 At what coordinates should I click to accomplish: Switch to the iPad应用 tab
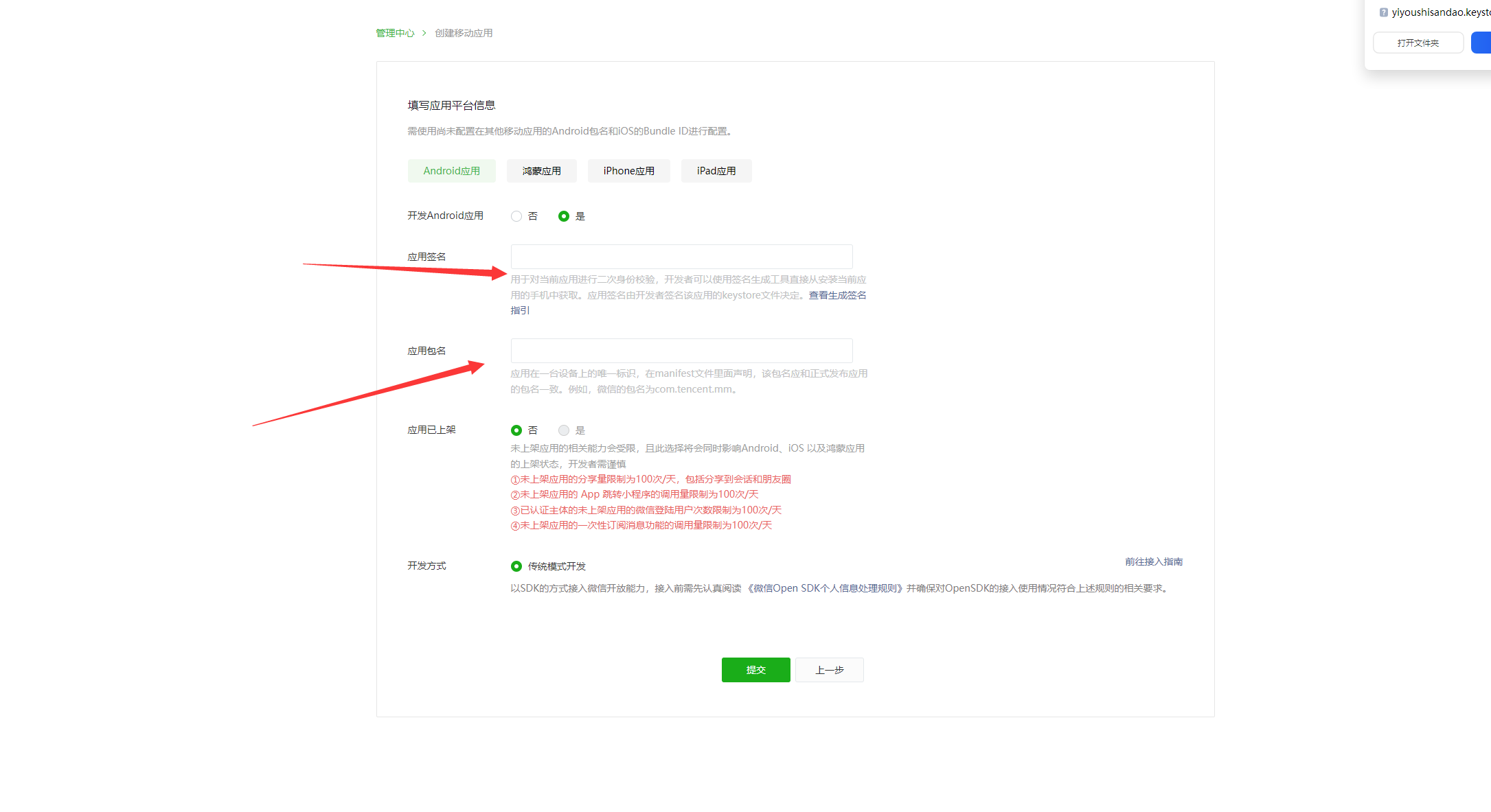tap(716, 171)
